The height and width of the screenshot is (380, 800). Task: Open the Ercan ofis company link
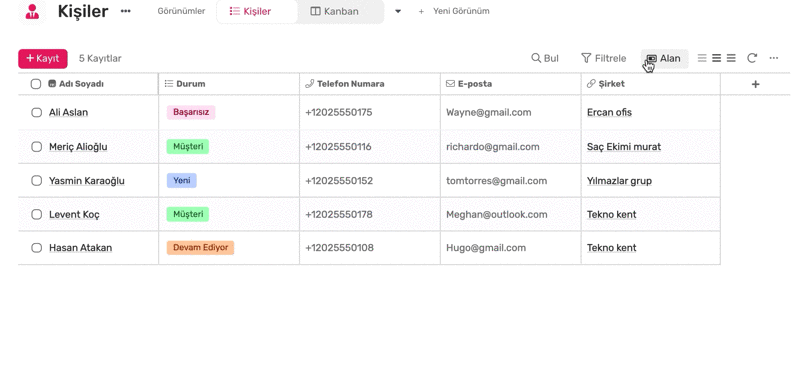609,112
